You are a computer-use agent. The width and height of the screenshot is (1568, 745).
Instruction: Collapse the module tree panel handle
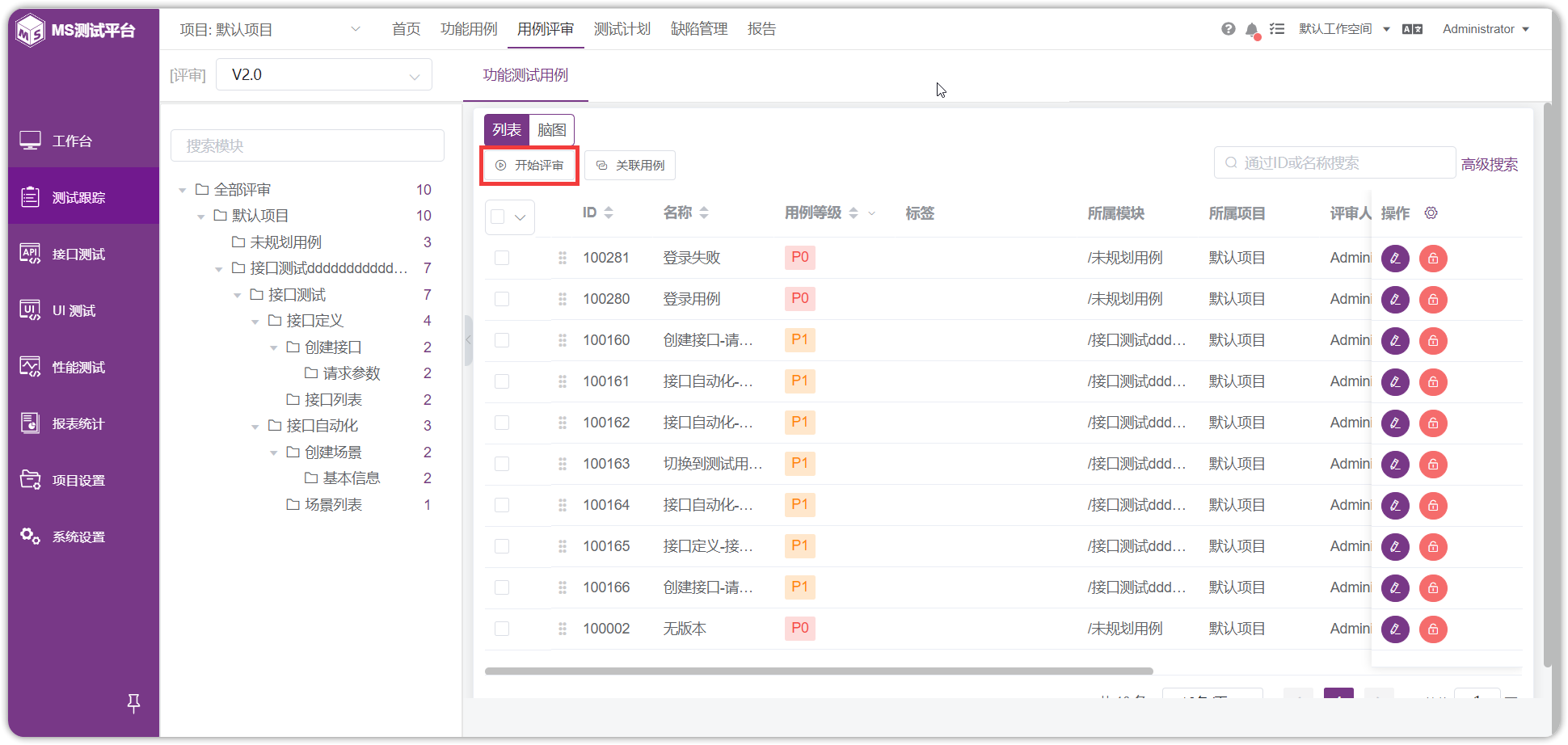point(468,340)
